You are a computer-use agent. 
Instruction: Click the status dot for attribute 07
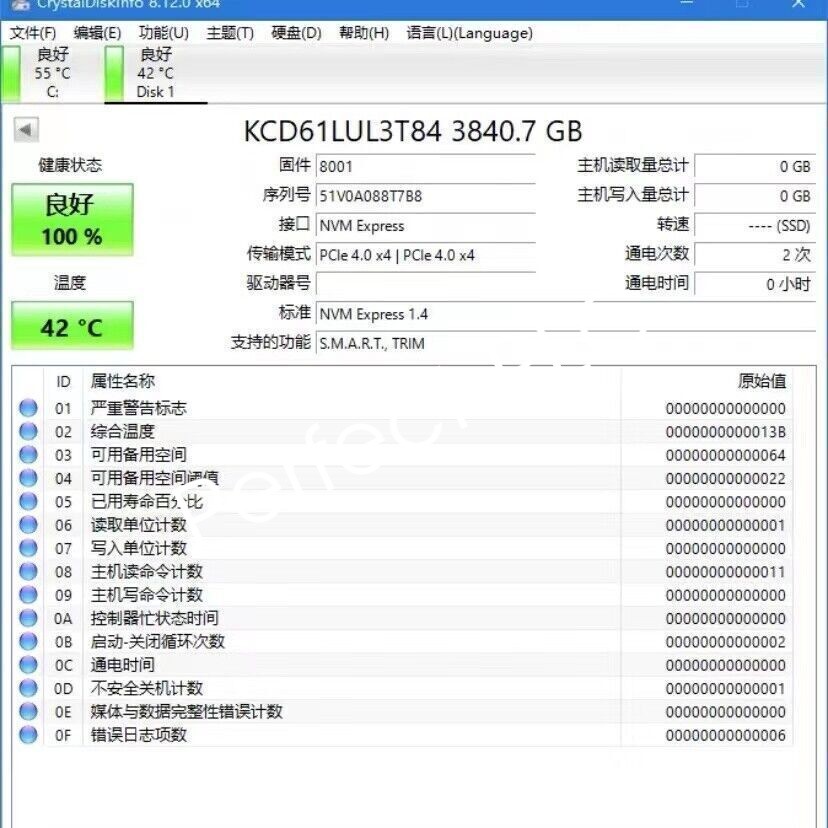pyautogui.click(x=29, y=548)
